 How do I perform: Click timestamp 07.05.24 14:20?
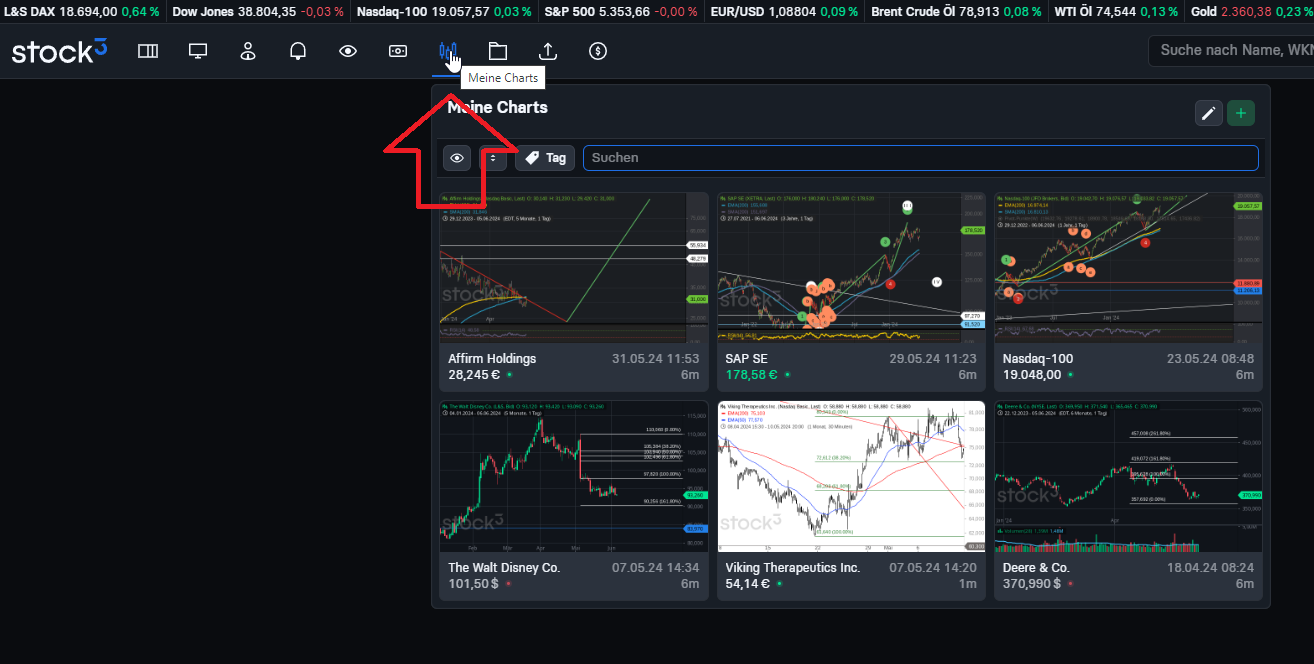933,567
